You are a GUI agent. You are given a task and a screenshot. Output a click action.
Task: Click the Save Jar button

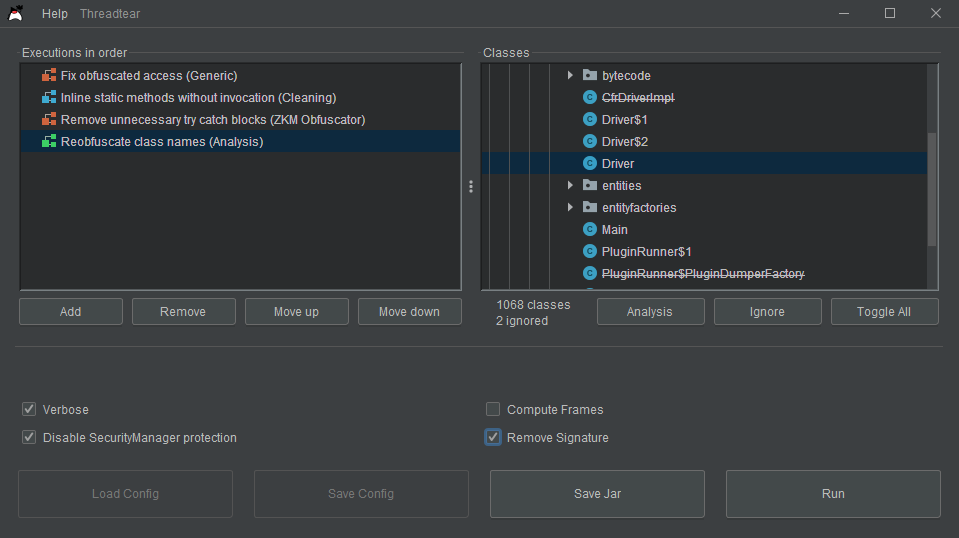point(598,494)
